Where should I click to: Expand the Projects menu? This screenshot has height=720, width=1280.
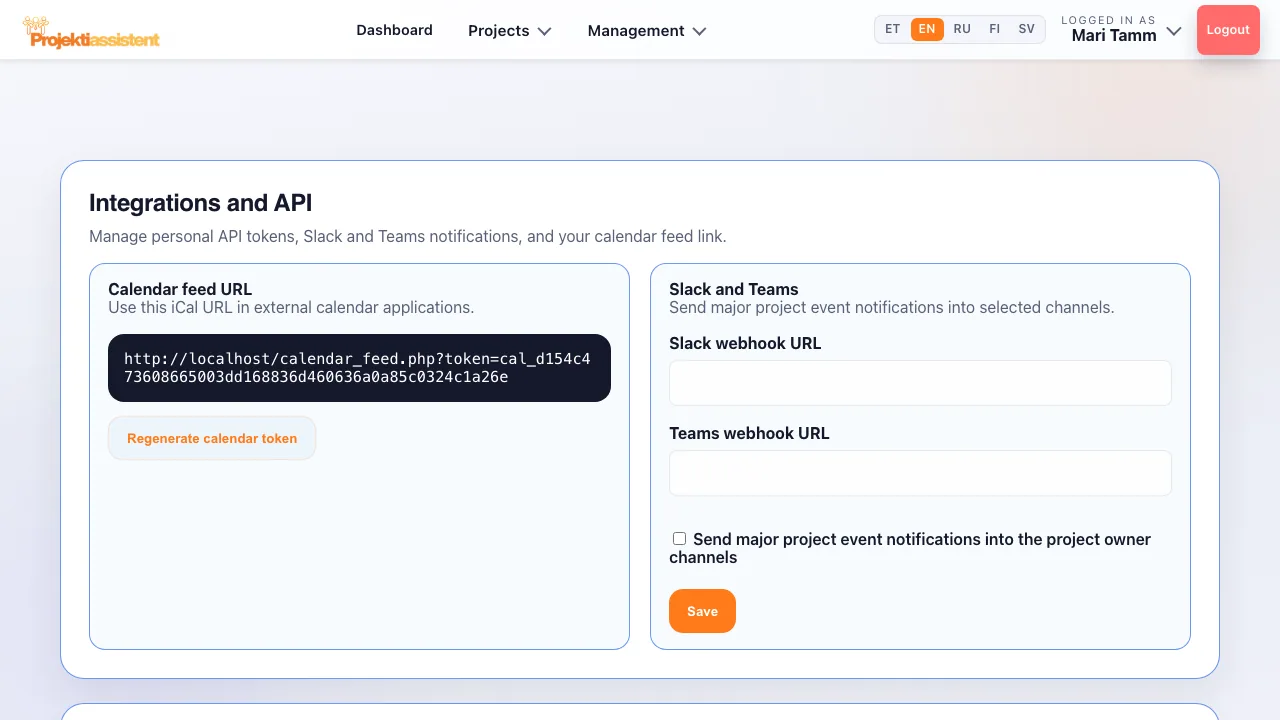coord(510,31)
